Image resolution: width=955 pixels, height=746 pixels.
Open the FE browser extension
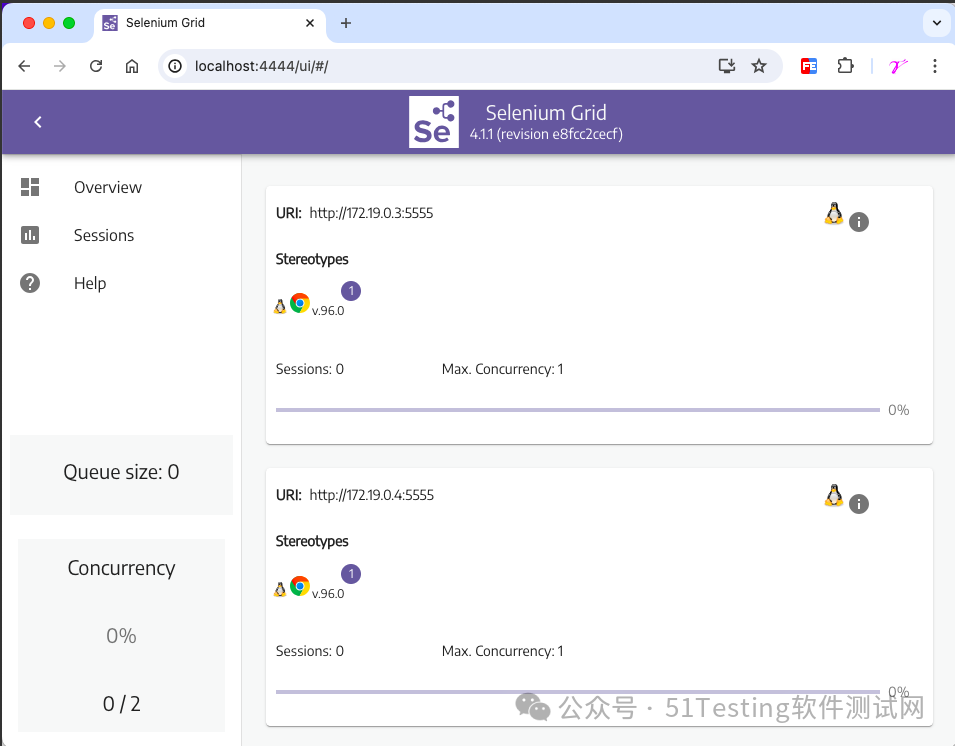click(809, 66)
